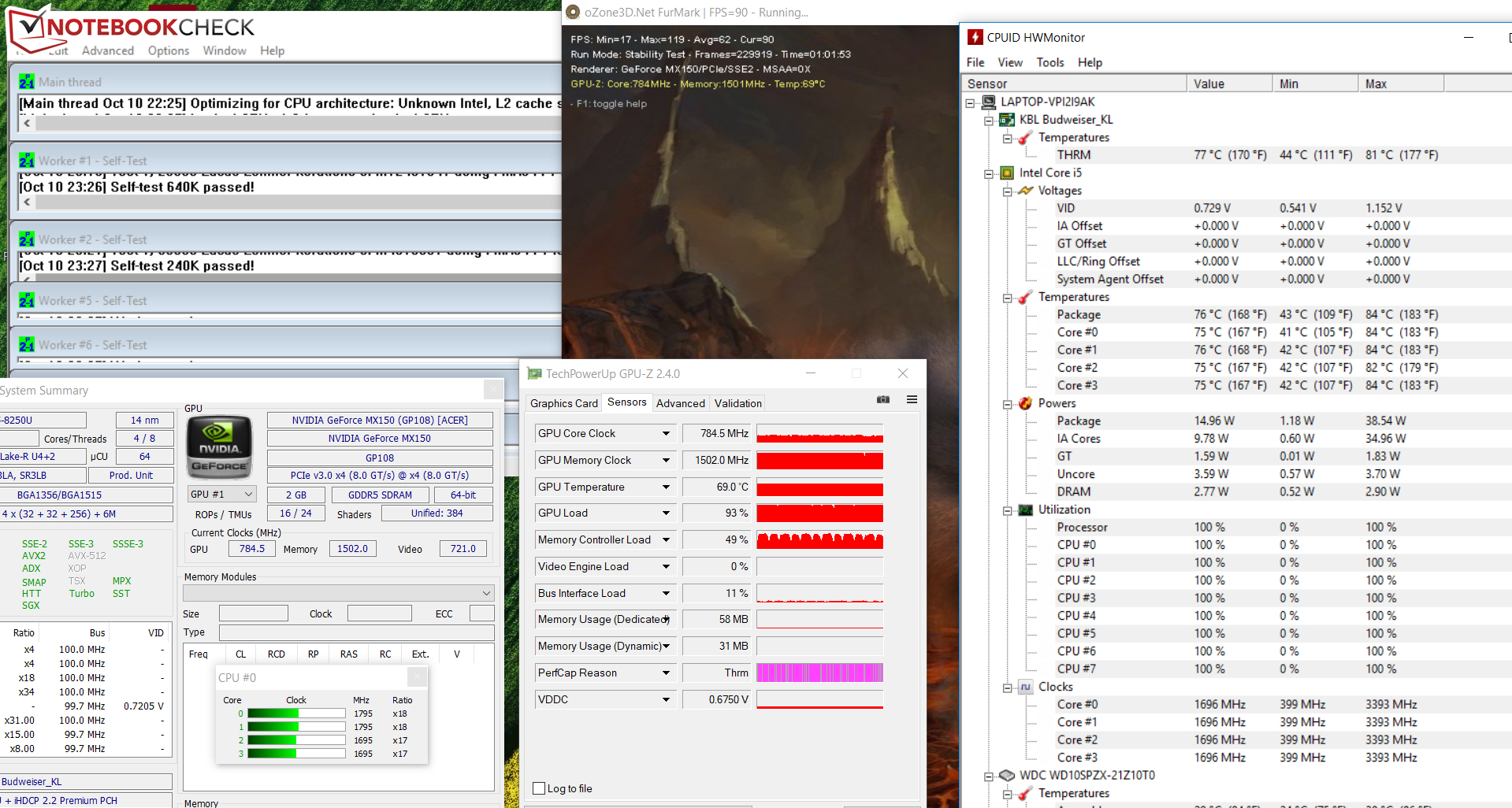Click the CPUID HWMonitor title bar icon
The height and width of the screenshot is (808, 1512).
coord(975,37)
